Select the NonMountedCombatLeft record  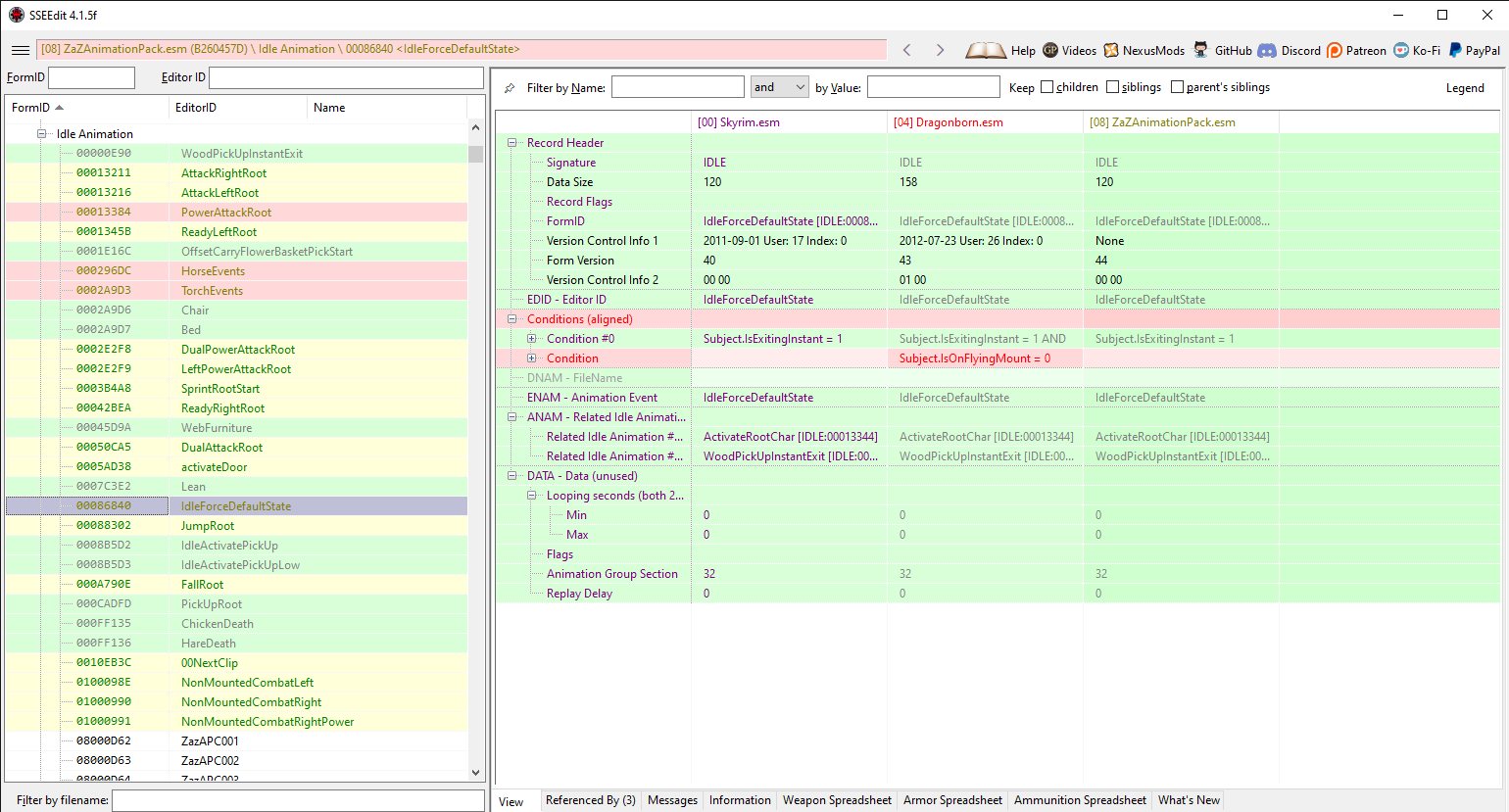point(236,683)
